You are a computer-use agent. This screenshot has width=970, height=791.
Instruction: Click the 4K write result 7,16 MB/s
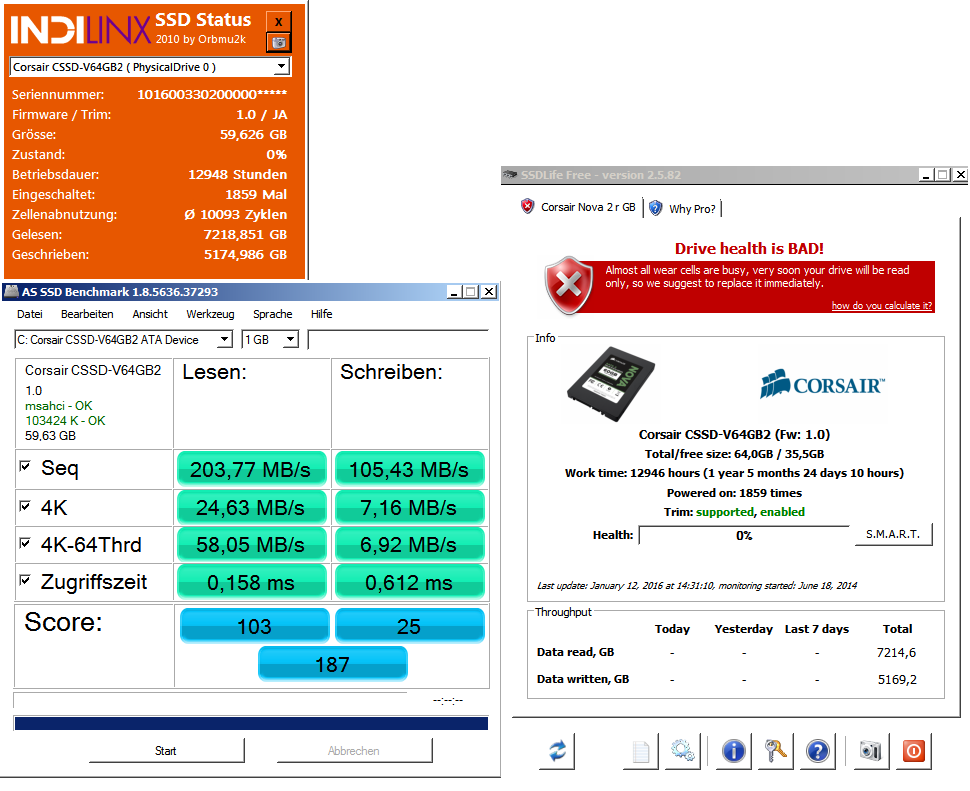(x=409, y=508)
